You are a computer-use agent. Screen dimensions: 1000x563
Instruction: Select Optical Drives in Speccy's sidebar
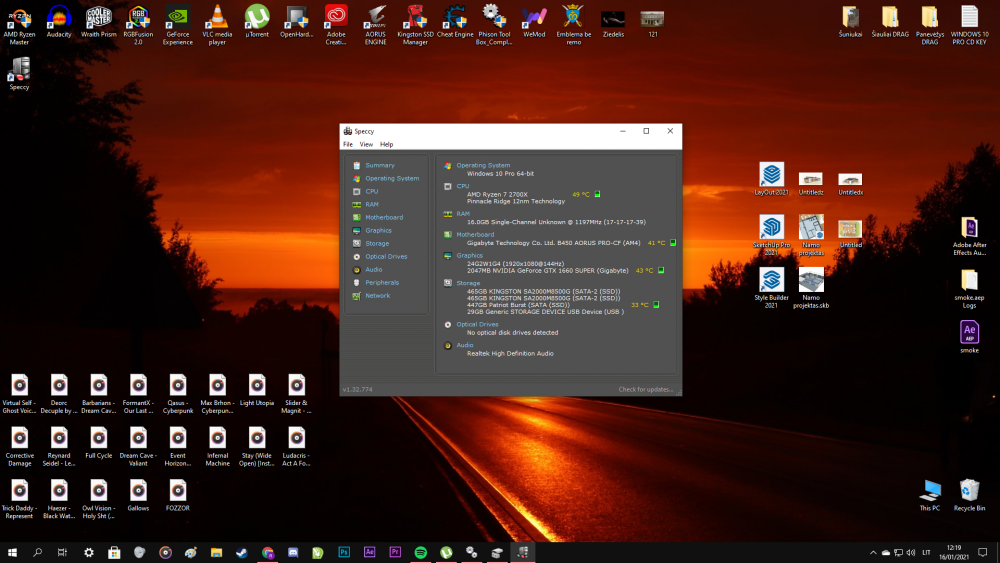[386, 256]
